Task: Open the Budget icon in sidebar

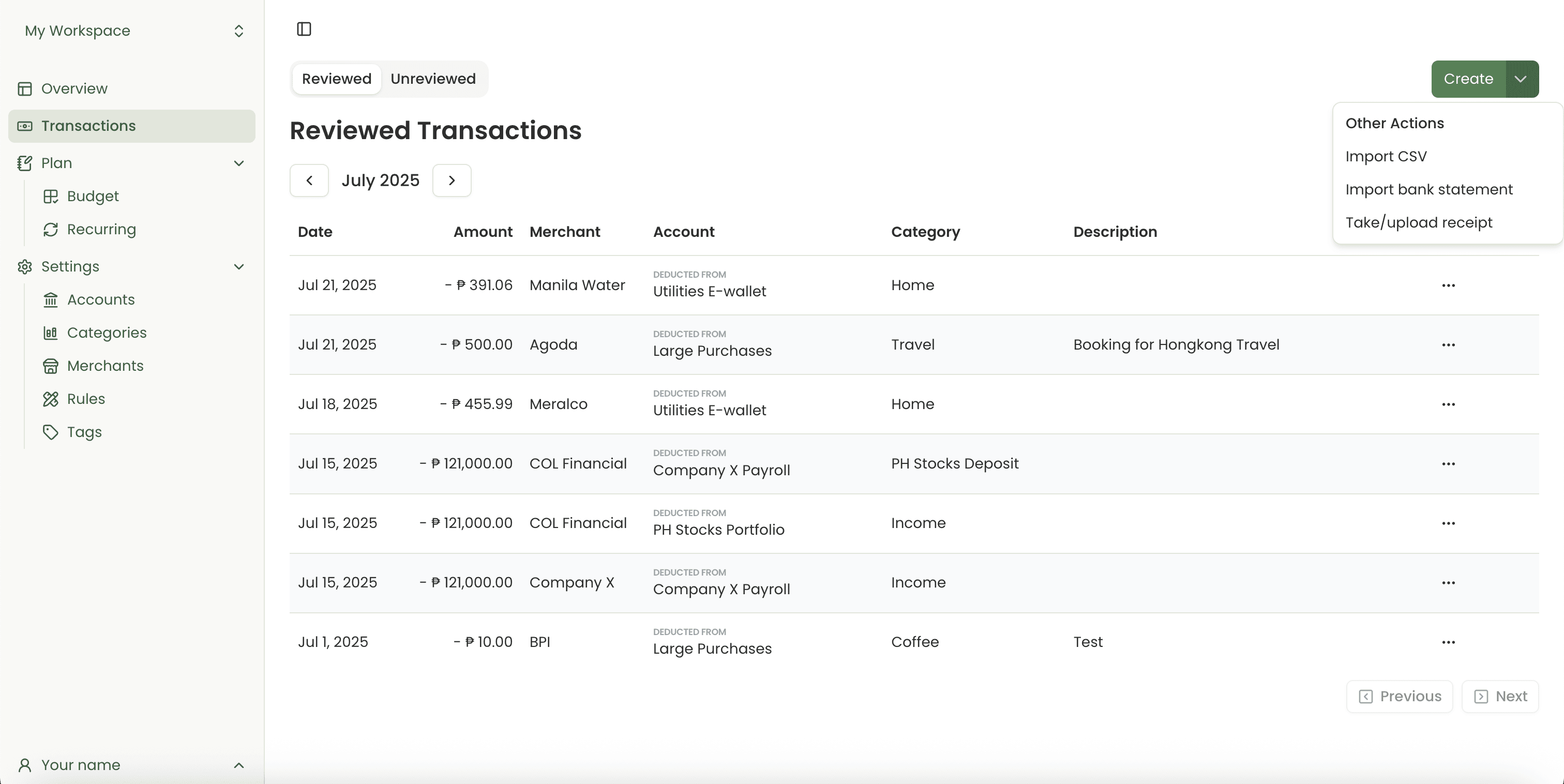Action: 50,196
